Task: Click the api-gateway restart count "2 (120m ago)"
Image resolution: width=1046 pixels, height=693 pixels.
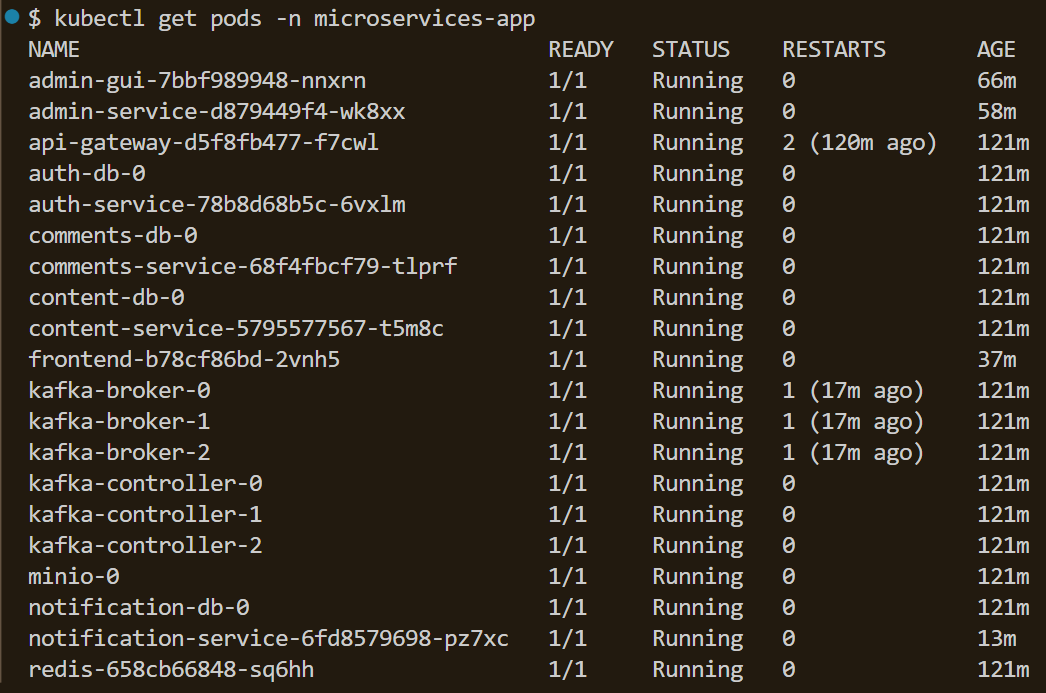Action: pyautogui.click(x=860, y=142)
